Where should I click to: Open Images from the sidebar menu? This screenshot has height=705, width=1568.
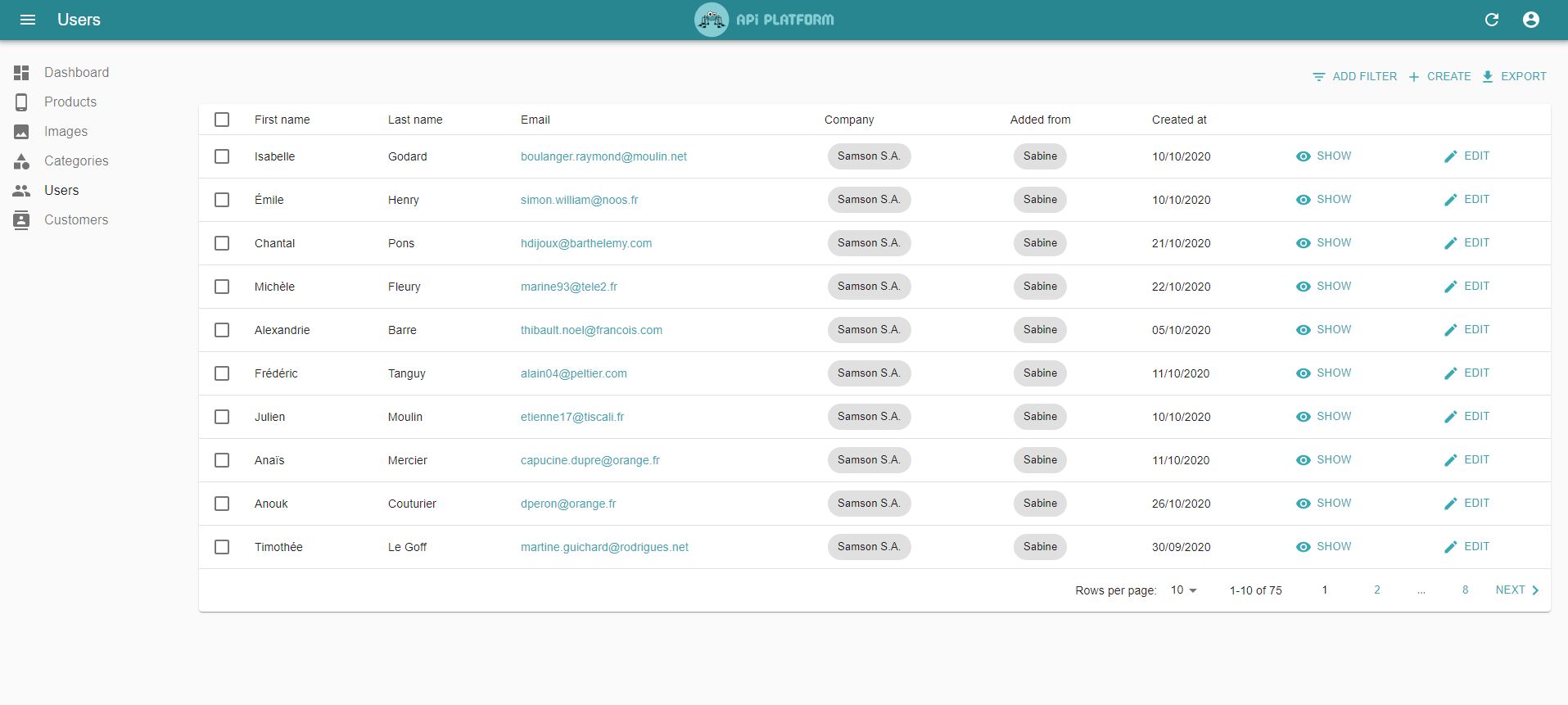[x=66, y=132]
